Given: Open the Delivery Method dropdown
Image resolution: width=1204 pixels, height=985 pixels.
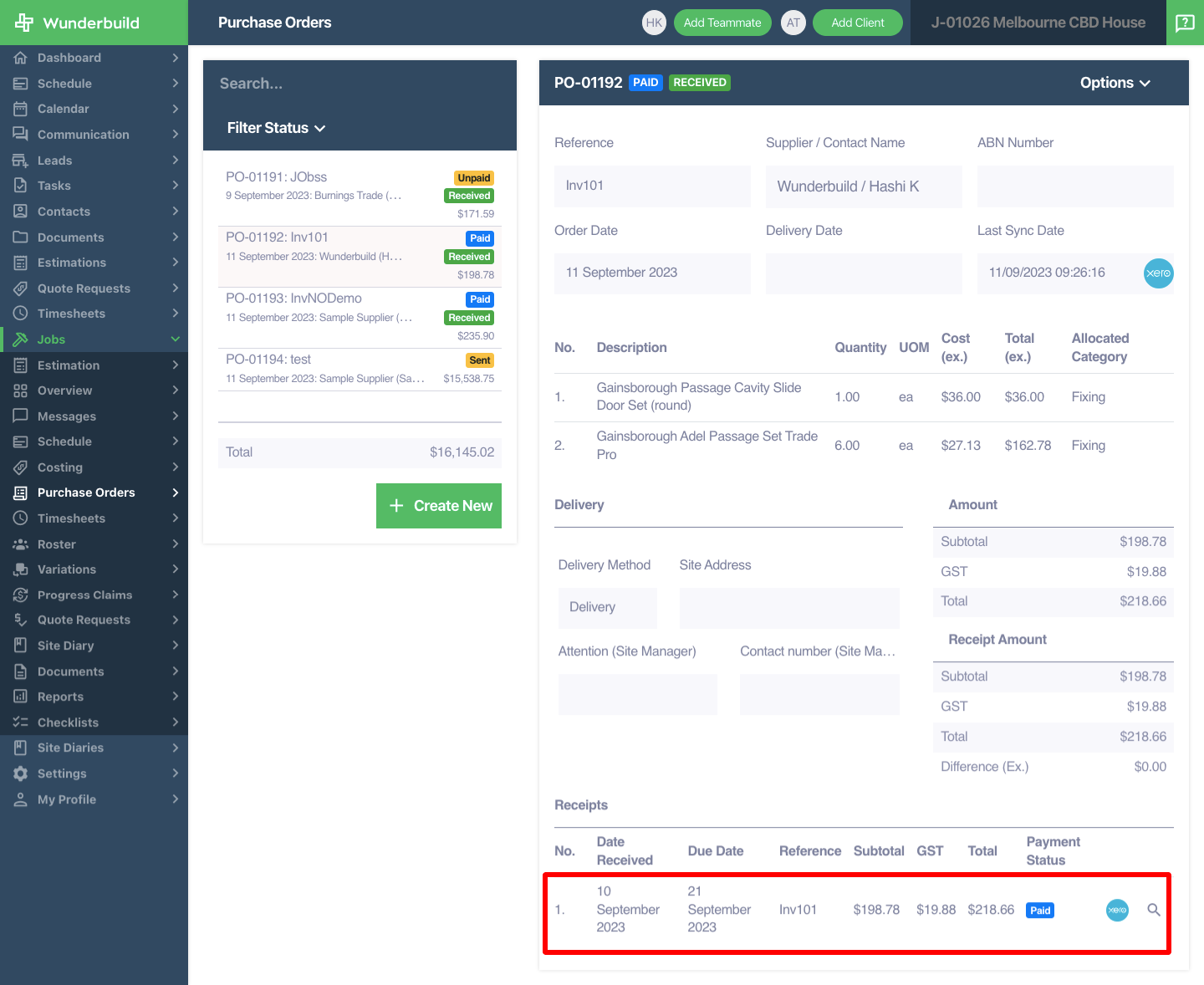Looking at the screenshot, I should (x=607, y=608).
